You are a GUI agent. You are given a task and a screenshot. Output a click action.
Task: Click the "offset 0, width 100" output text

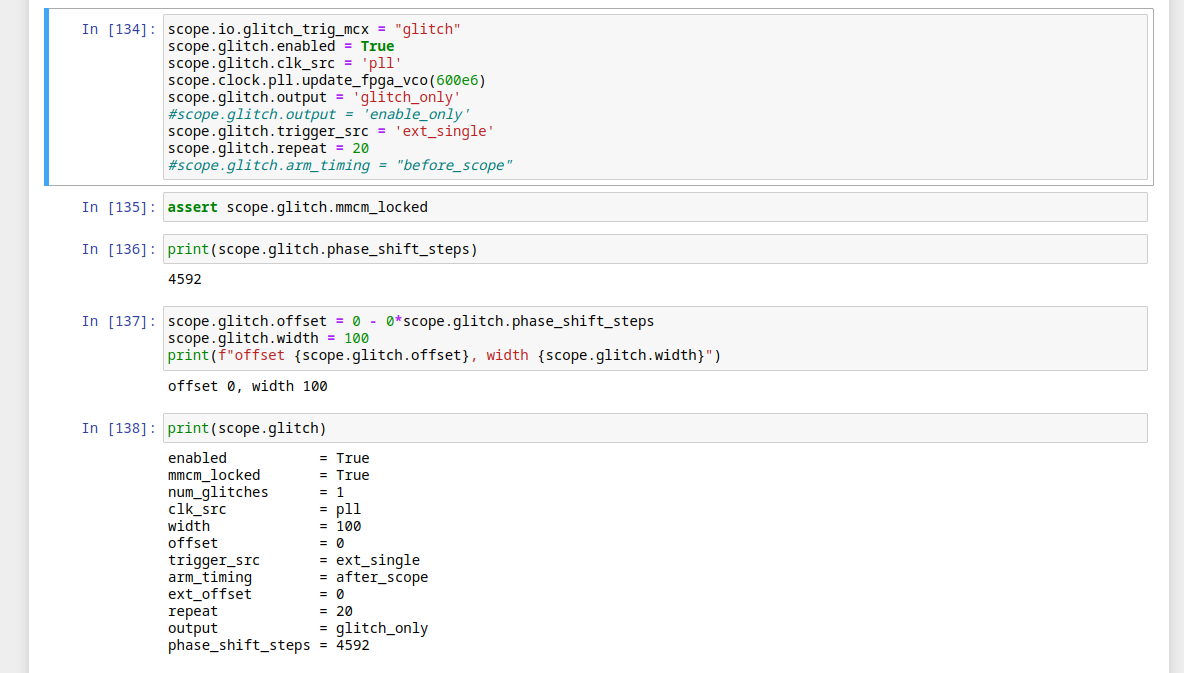247,387
